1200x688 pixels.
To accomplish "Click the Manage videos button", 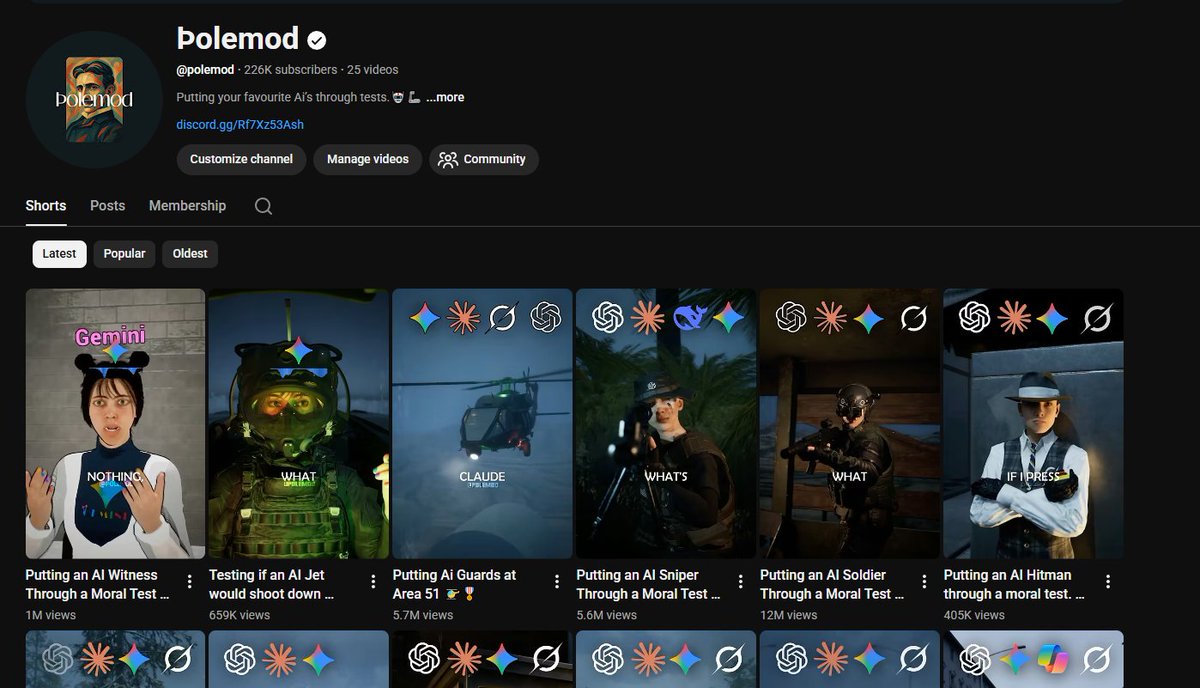I will pyautogui.click(x=367, y=159).
